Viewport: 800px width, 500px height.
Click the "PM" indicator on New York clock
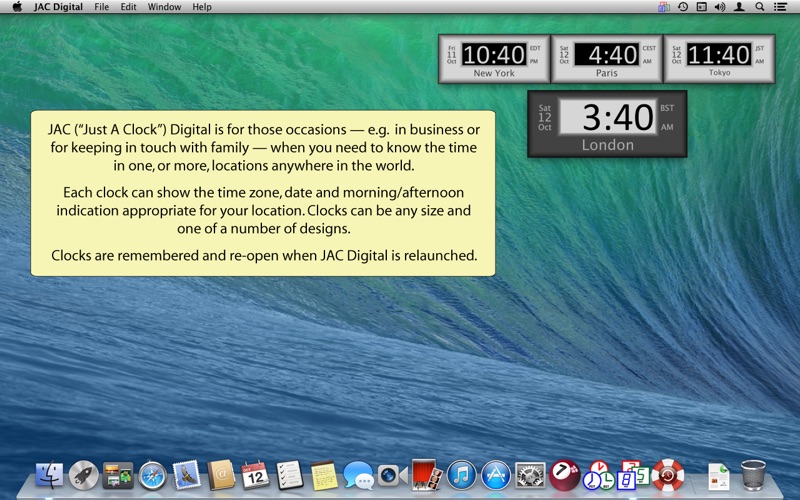[534, 62]
